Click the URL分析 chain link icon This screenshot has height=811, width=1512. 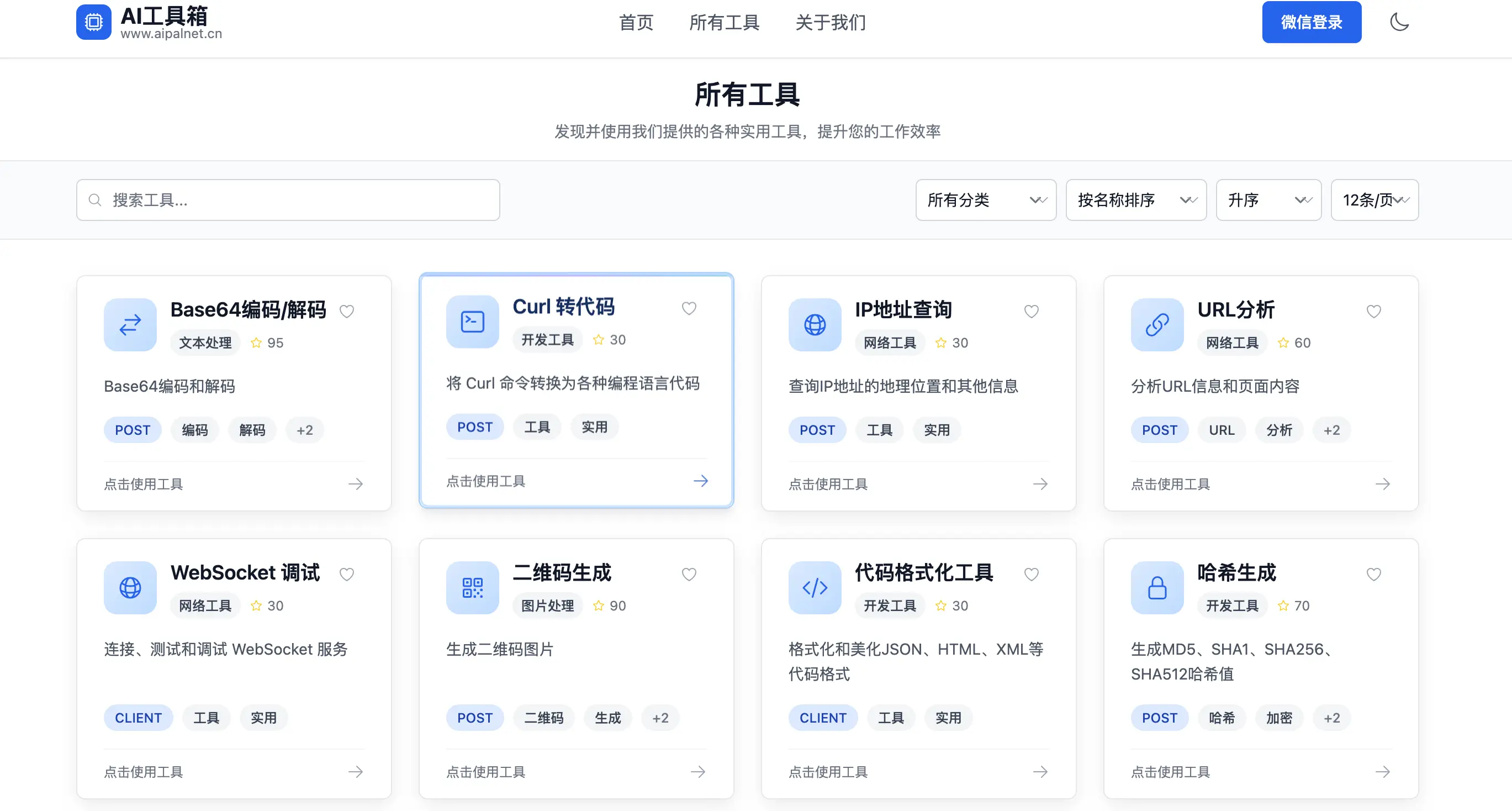(x=1157, y=325)
